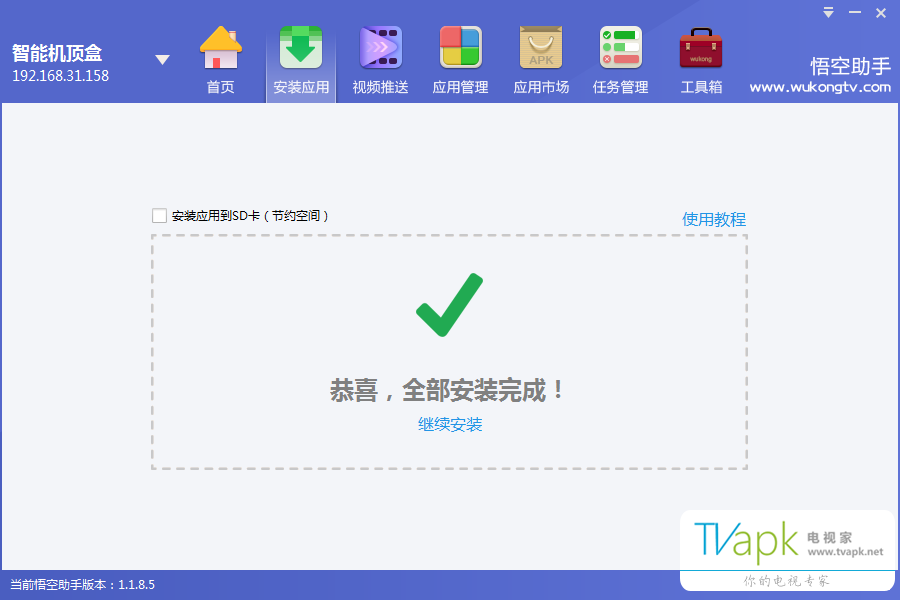Image resolution: width=900 pixels, height=600 pixels.
Task: Select the 安装应用 install icon
Action: coord(301,48)
